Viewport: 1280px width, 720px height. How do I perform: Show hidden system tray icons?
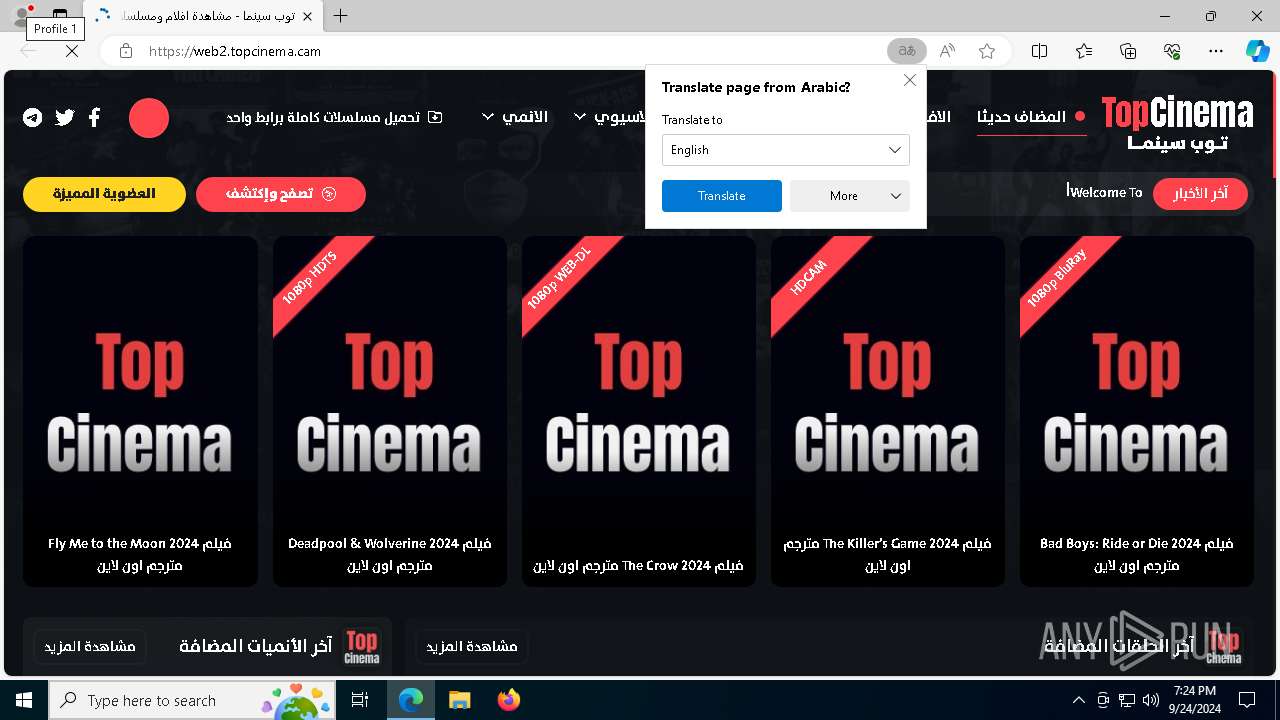[1078, 700]
